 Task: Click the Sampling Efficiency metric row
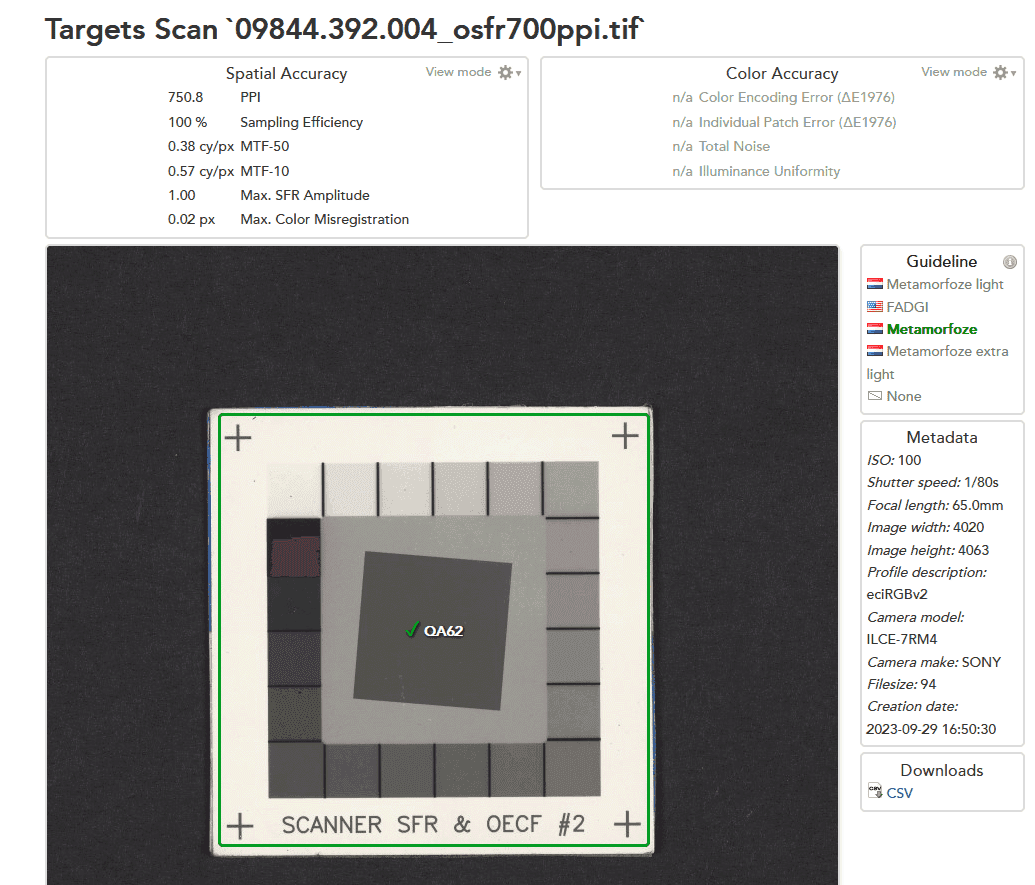tap(301, 122)
